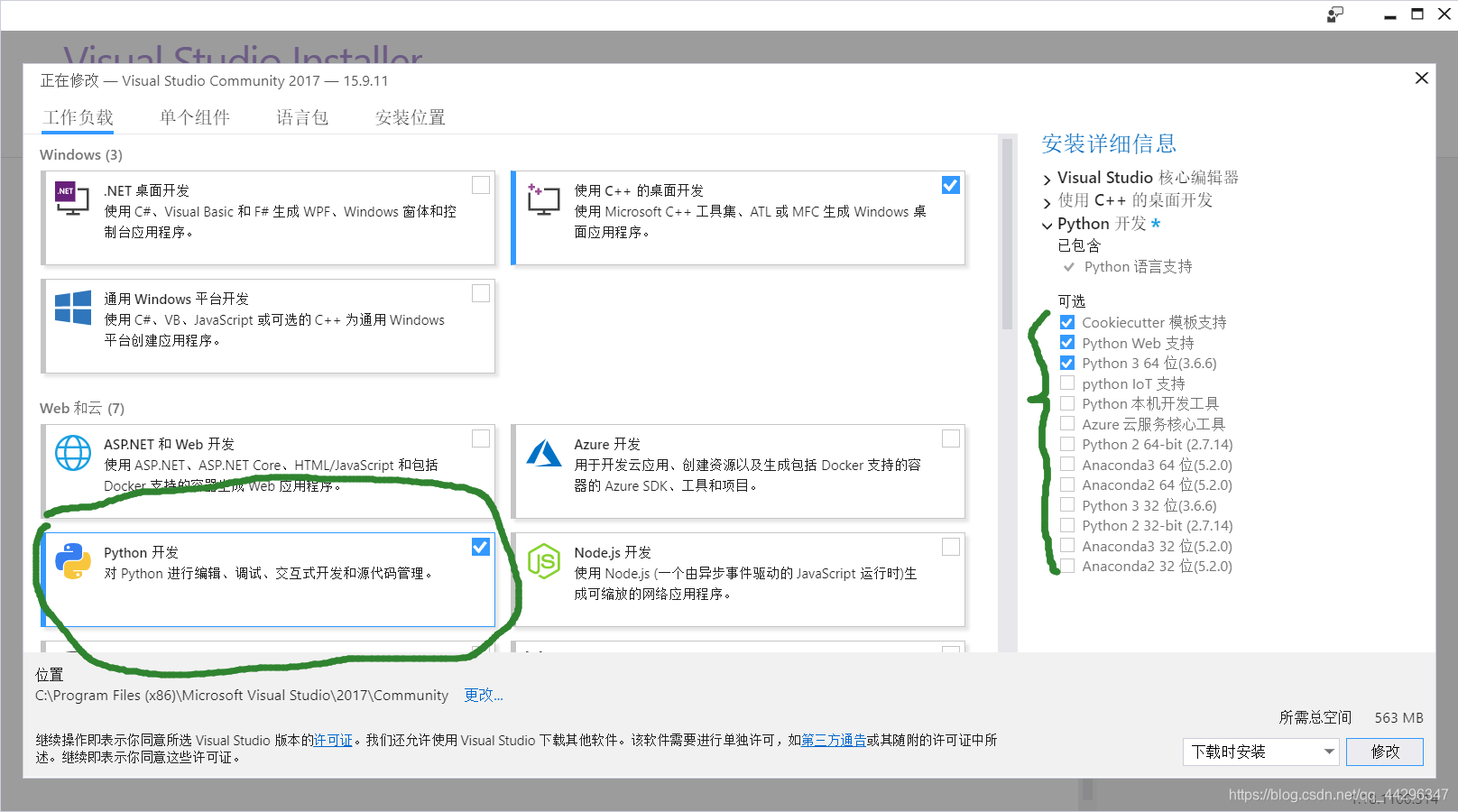Uncheck the 使用 C++ 的桌面开发 workload
This screenshot has height=812, width=1458.
(x=951, y=185)
